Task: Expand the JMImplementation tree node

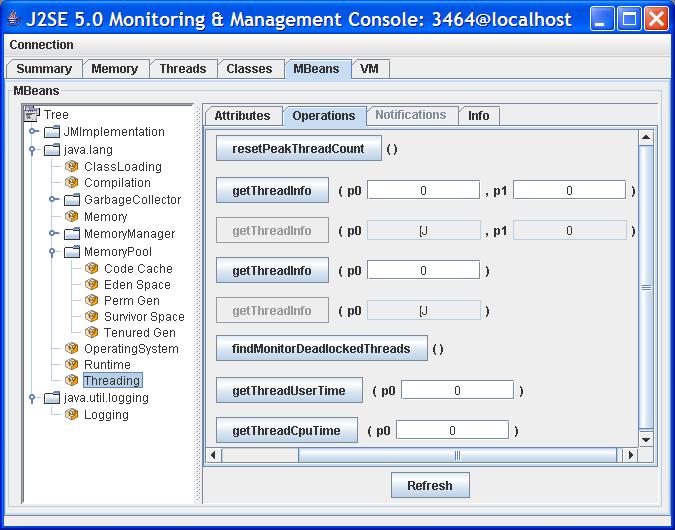Action: coord(33,132)
